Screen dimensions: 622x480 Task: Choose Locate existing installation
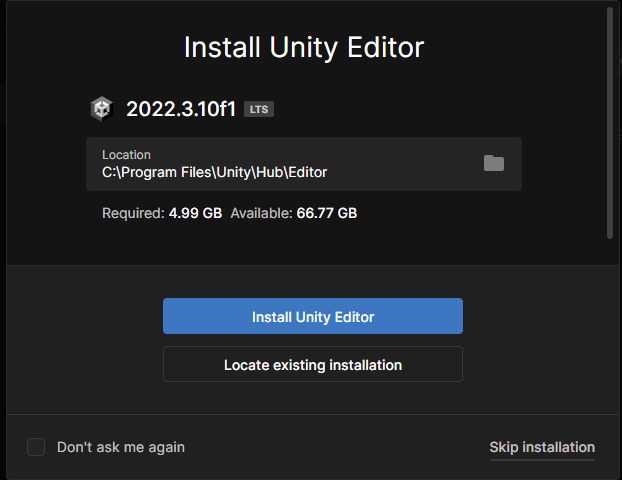pyautogui.click(x=313, y=364)
